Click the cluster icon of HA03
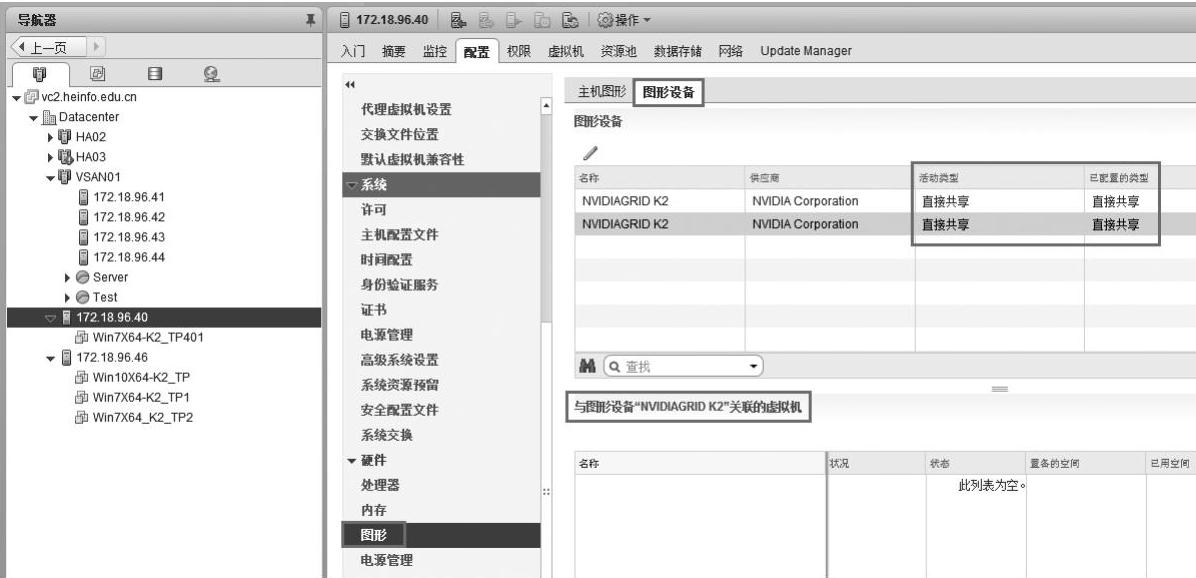 click(x=65, y=157)
